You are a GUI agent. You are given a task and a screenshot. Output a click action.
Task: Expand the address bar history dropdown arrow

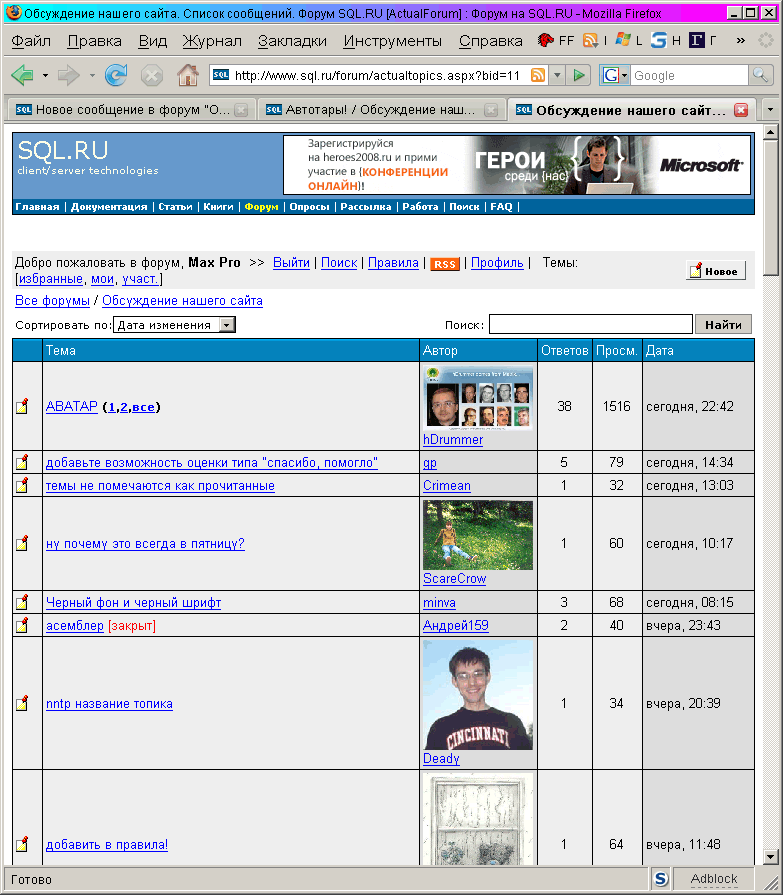click(557, 76)
